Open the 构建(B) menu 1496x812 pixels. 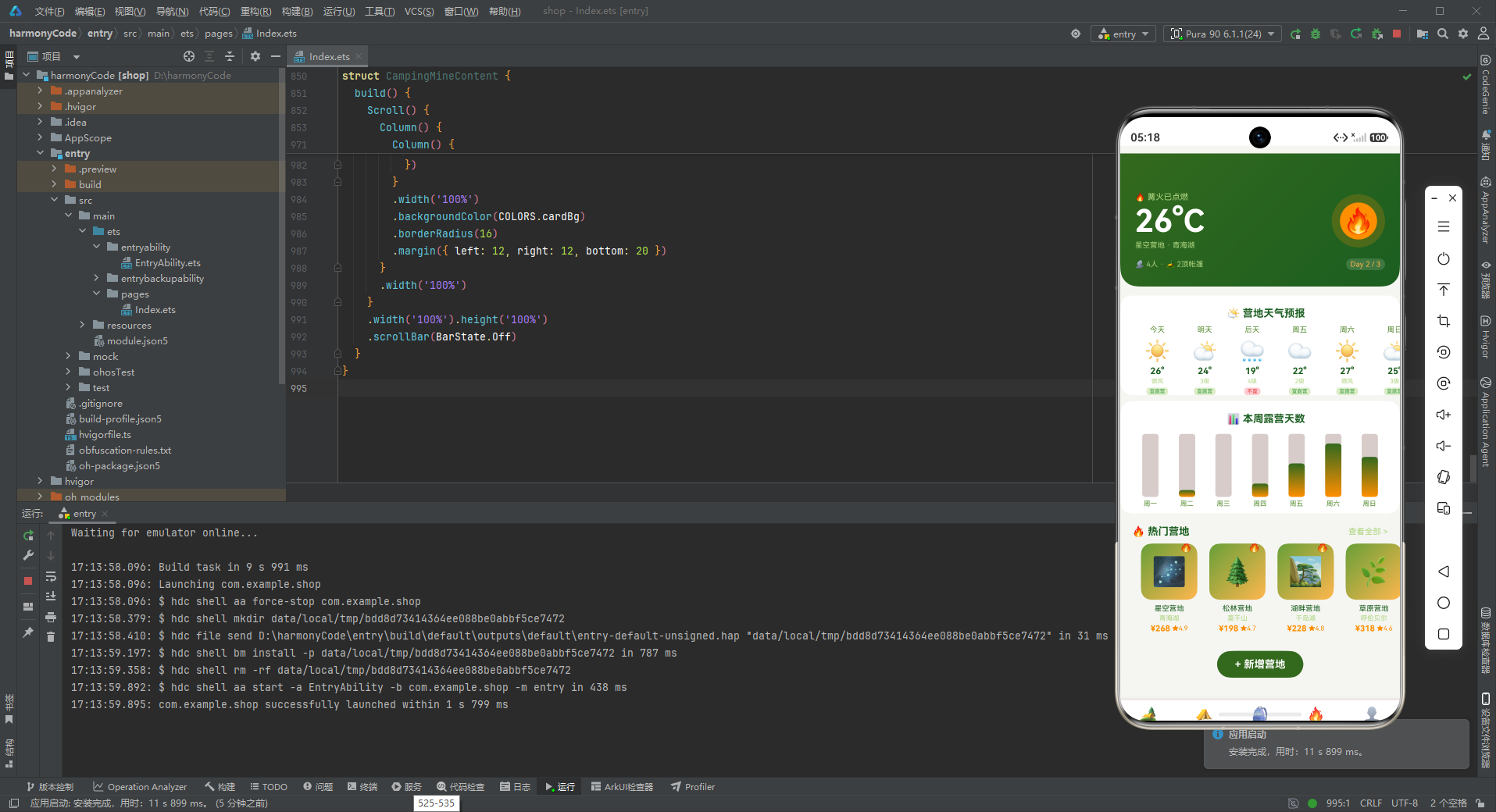(297, 11)
